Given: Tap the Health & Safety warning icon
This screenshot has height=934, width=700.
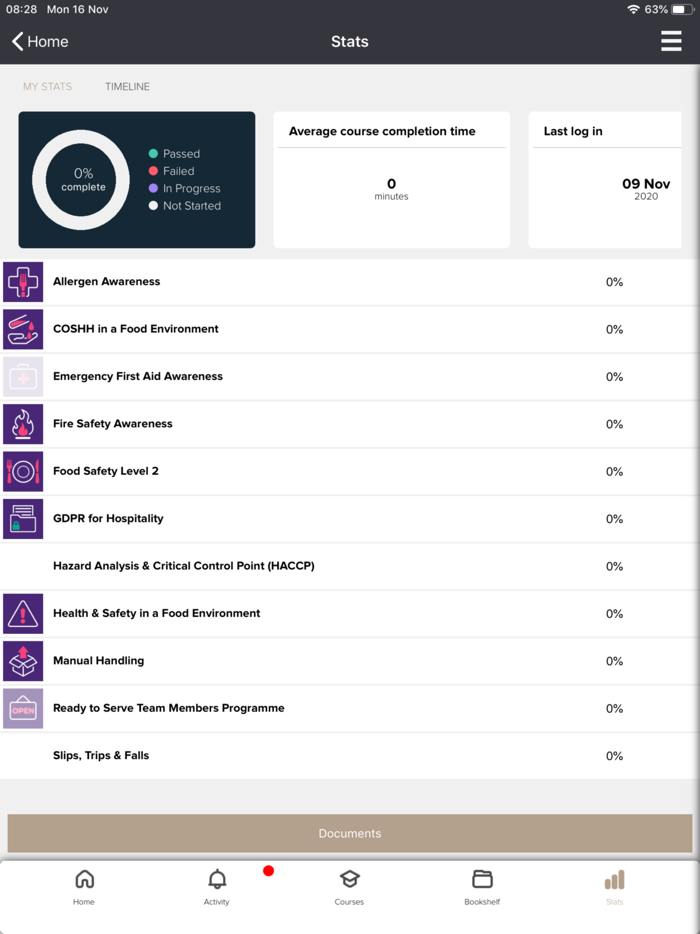Looking at the screenshot, I should point(23,614).
